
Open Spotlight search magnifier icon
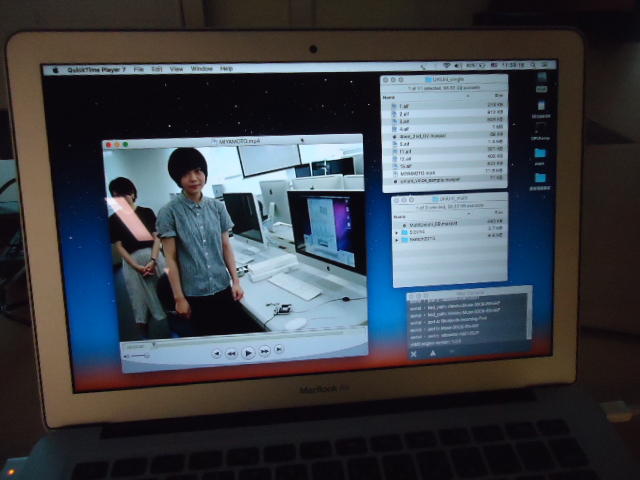pyautogui.click(x=533, y=64)
